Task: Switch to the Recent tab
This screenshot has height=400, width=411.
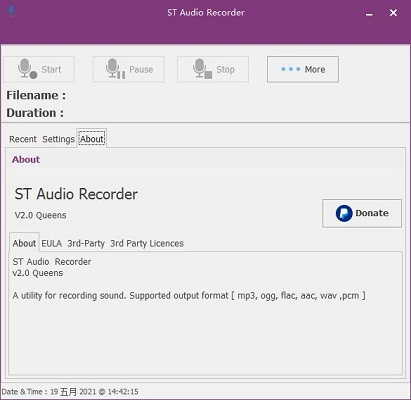Action: pos(23,139)
